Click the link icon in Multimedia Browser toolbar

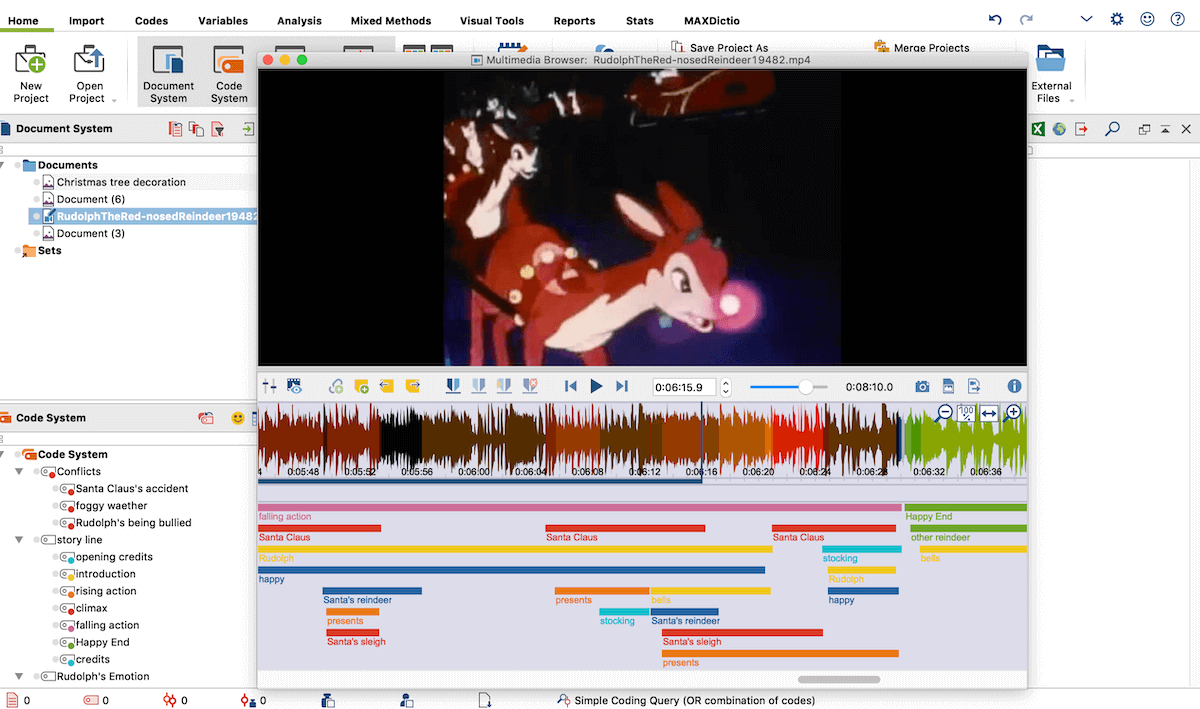336,386
